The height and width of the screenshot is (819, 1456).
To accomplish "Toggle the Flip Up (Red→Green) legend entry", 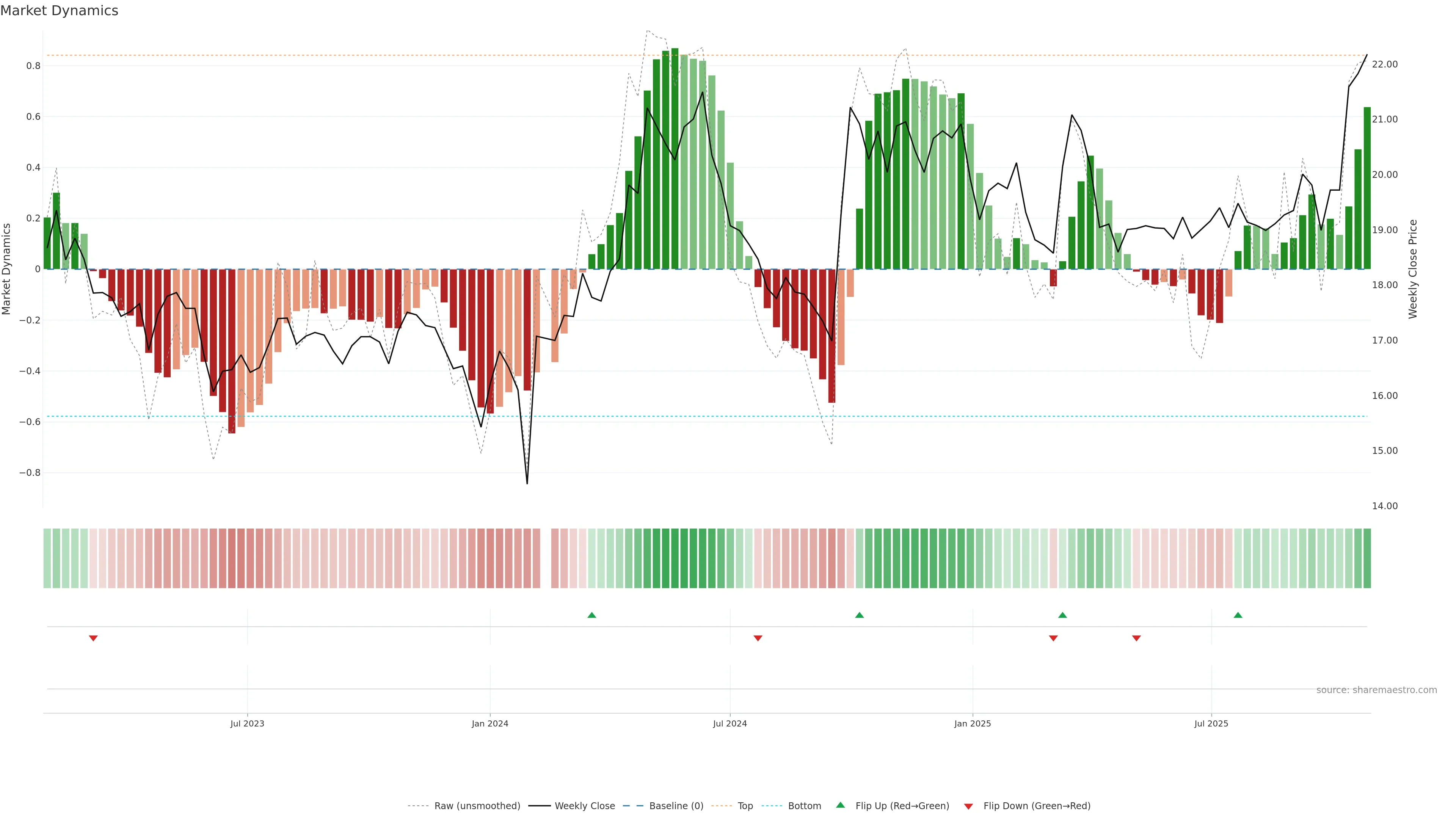I will click(x=902, y=806).
